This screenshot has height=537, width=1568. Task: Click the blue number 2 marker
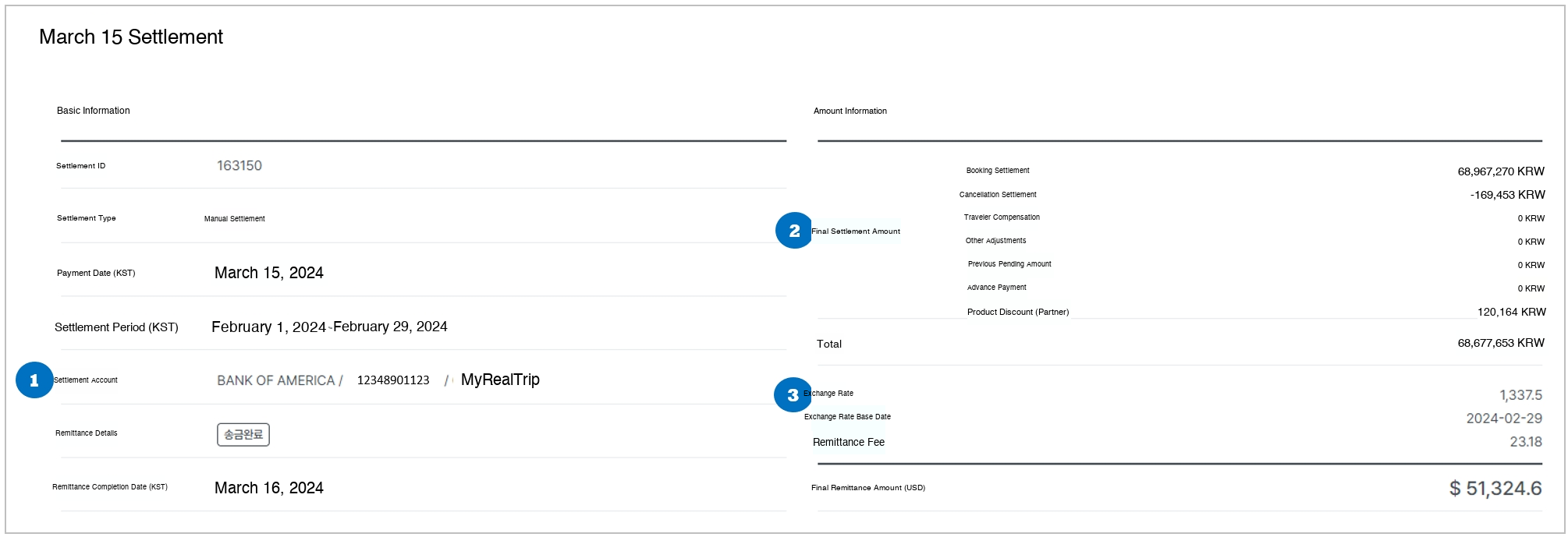pos(794,231)
